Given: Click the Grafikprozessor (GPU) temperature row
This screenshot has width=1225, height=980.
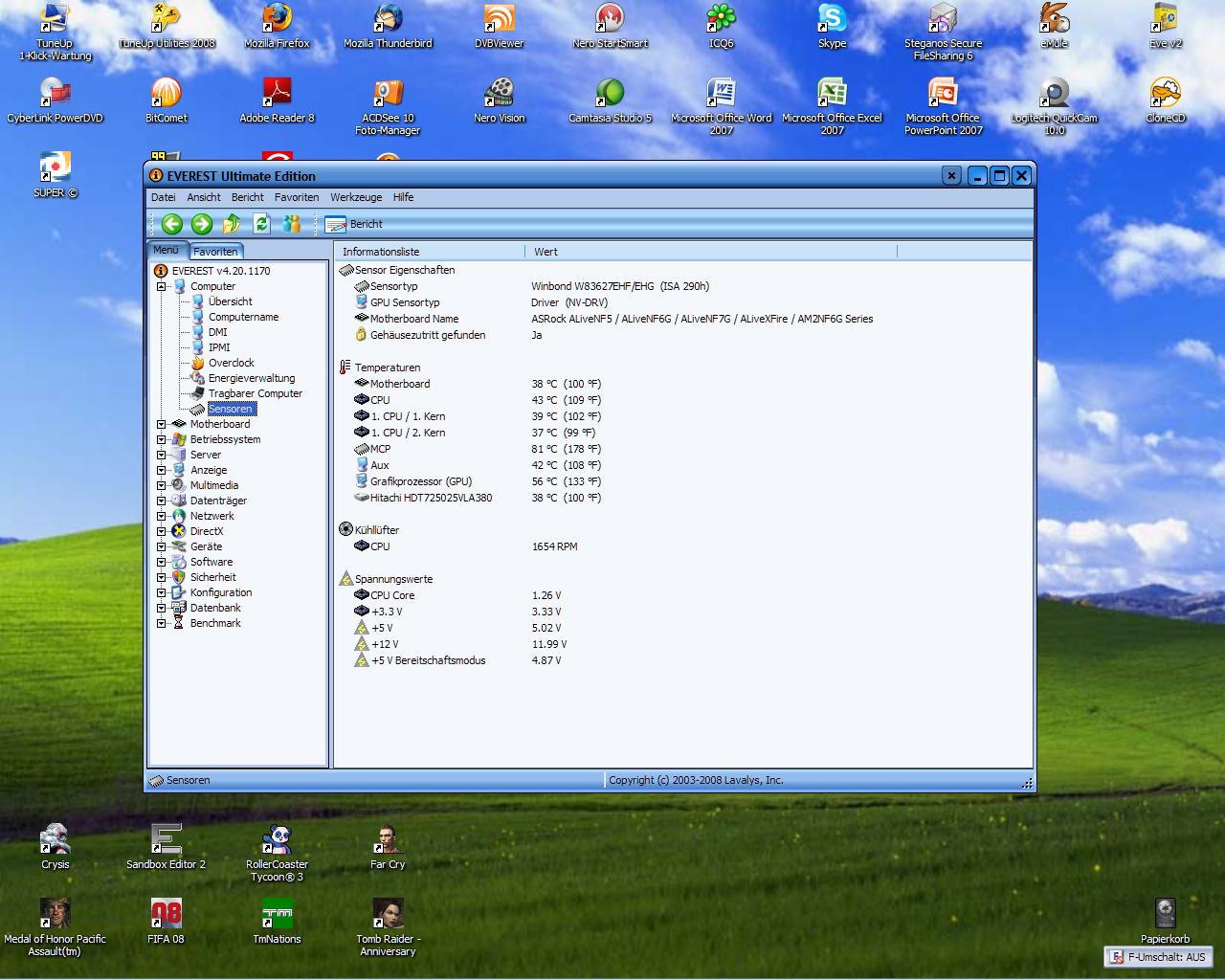Looking at the screenshot, I should [x=479, y=481].
